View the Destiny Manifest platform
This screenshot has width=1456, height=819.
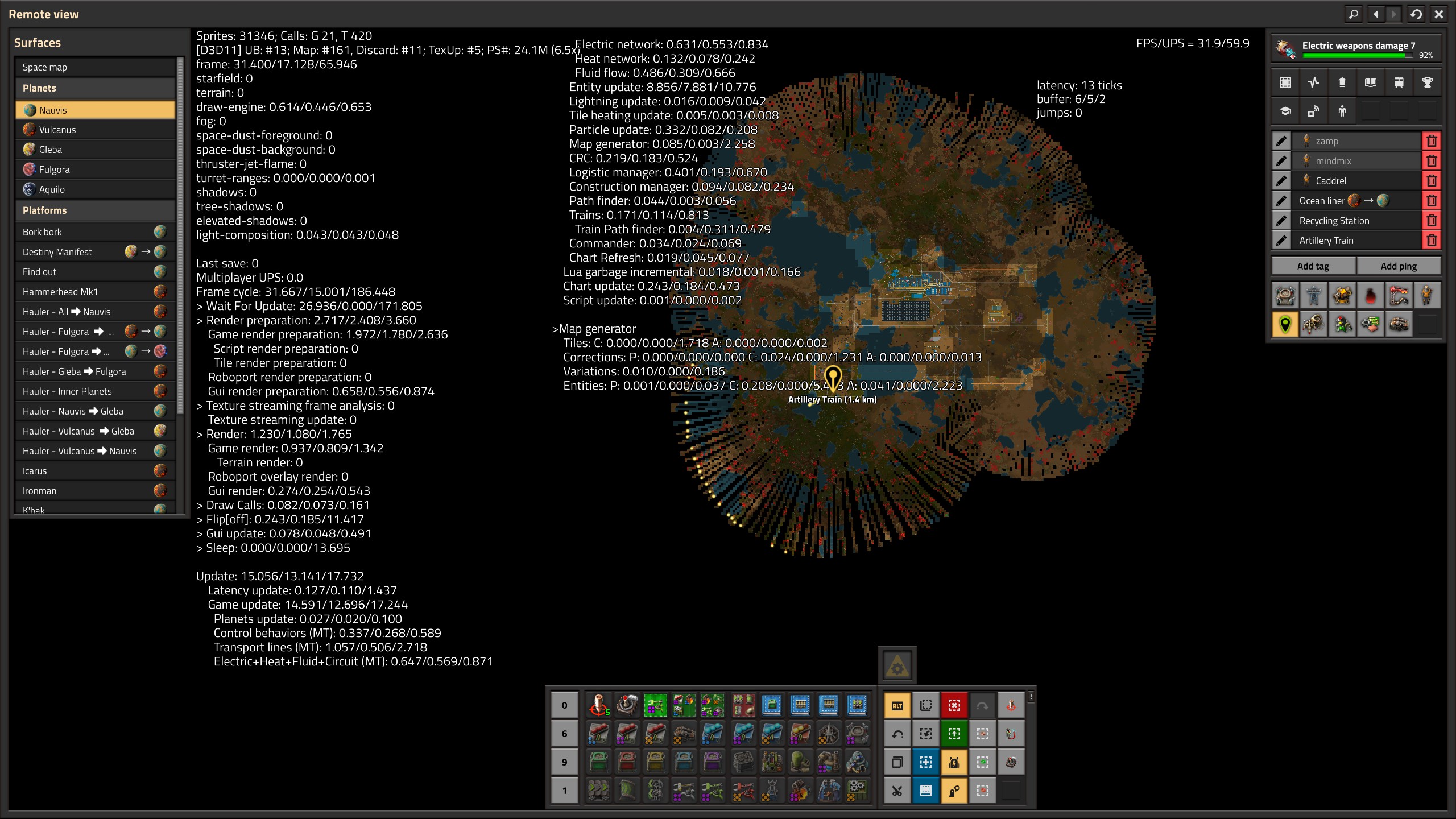pyautogui.click(x=95, y=252)
